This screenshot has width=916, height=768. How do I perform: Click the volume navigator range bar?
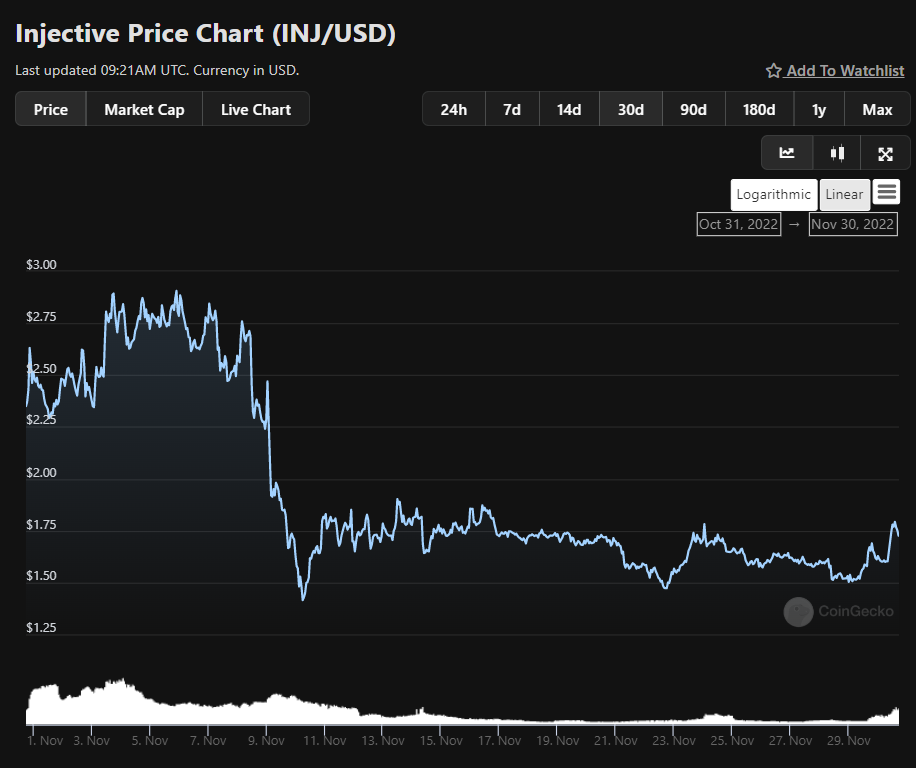tap(462, 702)
